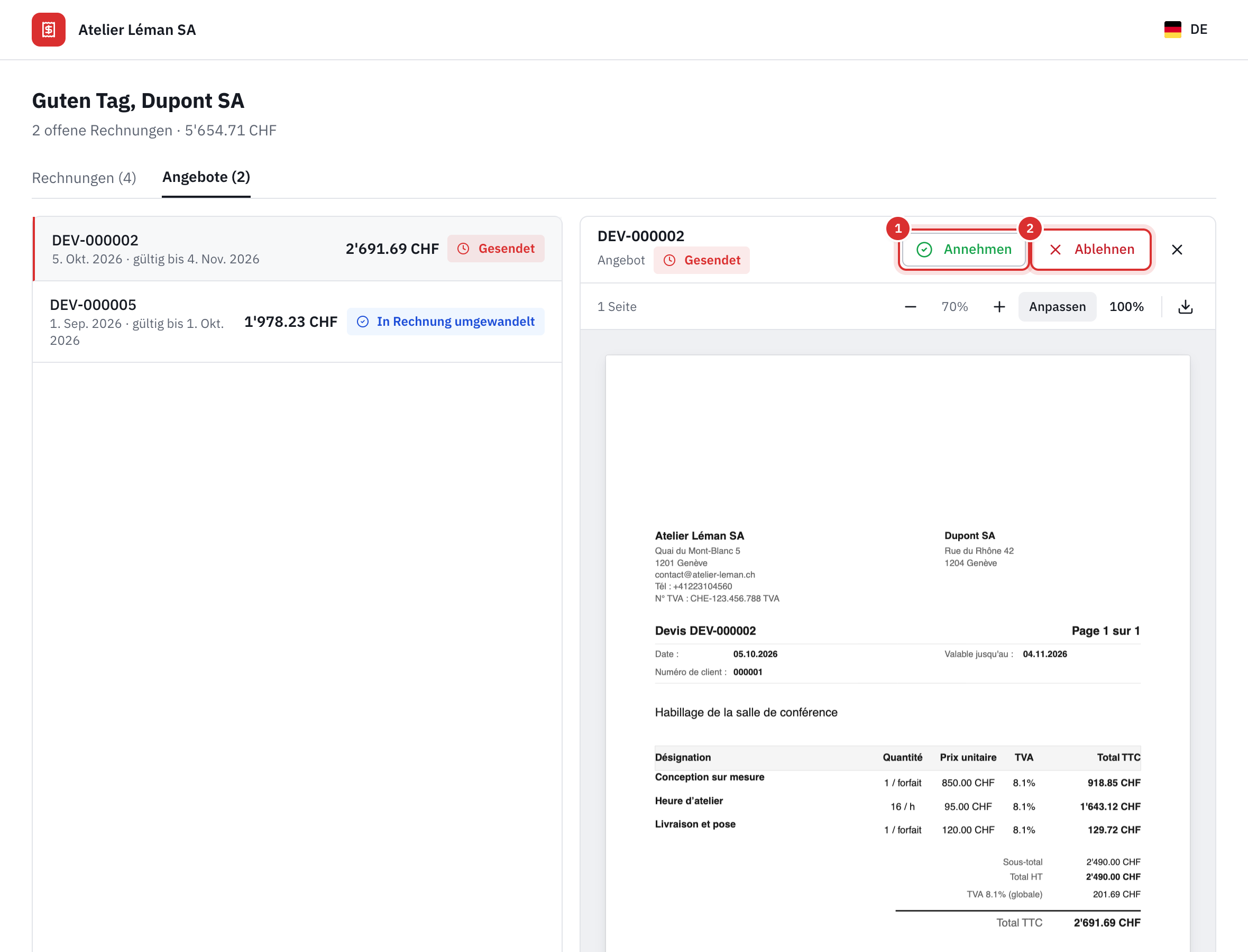
Task: Click the 04.11.2026 validity date
Action: [1044, 654]
